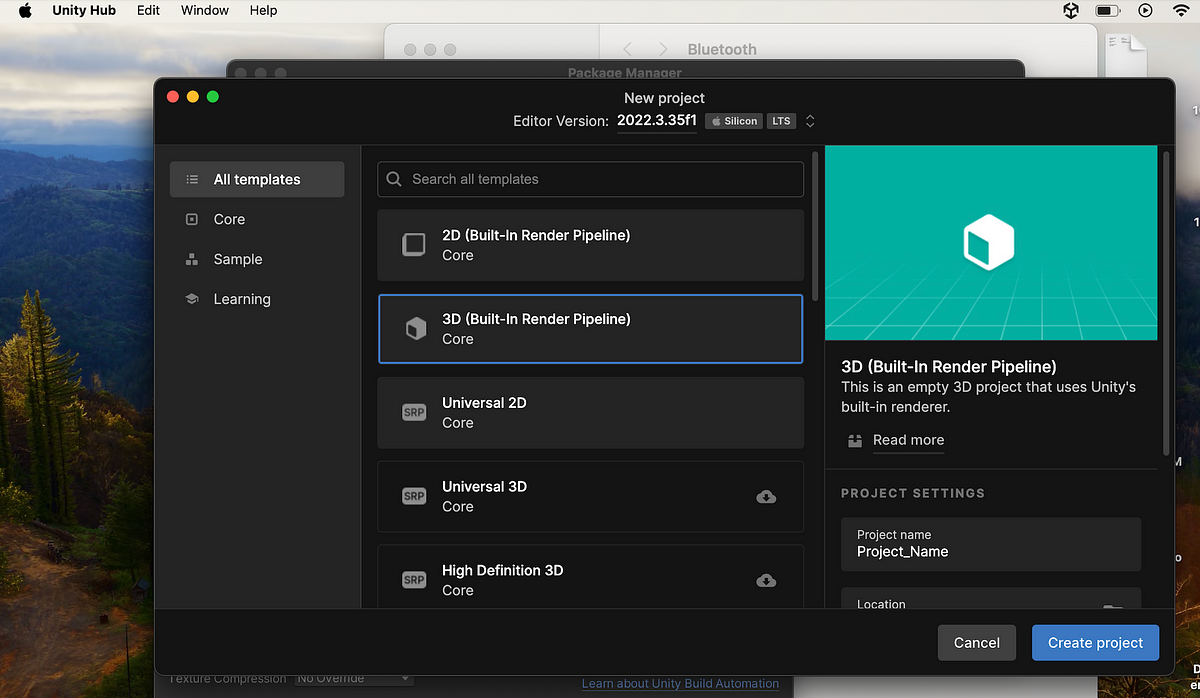Download the High Definition 3D template
The height and width of the screenshot is (698, 1200).
[766, 581]
